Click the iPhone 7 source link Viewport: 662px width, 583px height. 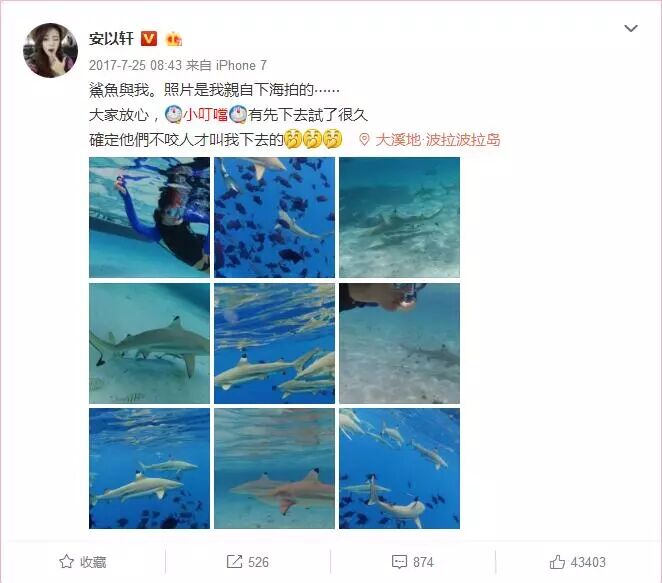241,65
